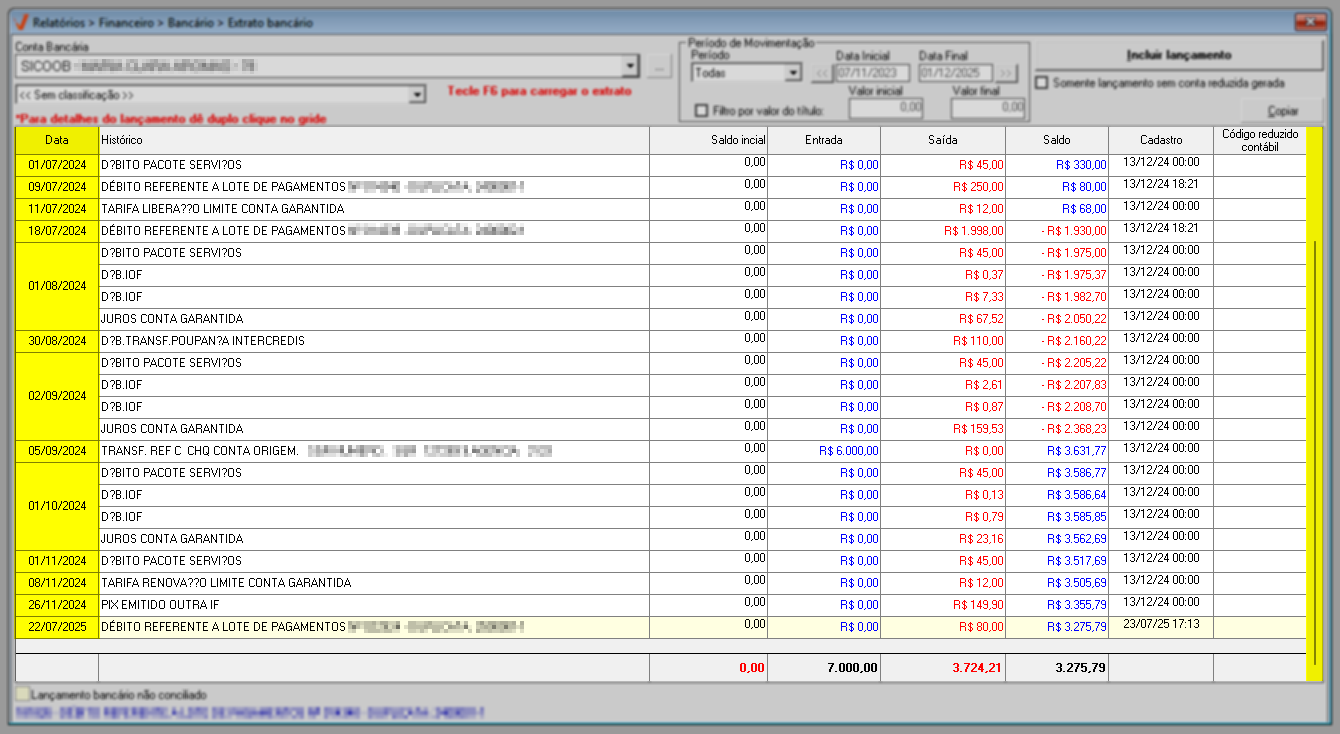Click the previous period arrow button
This screenshot has height=734, width=1340.
820,73
